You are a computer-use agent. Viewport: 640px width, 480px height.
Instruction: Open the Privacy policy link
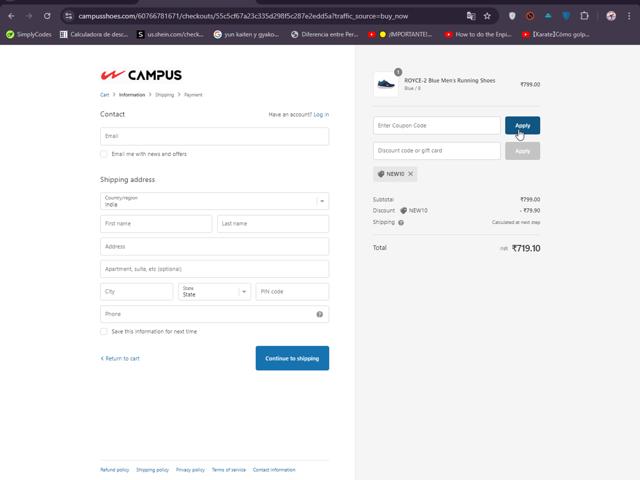coord(190,470)
